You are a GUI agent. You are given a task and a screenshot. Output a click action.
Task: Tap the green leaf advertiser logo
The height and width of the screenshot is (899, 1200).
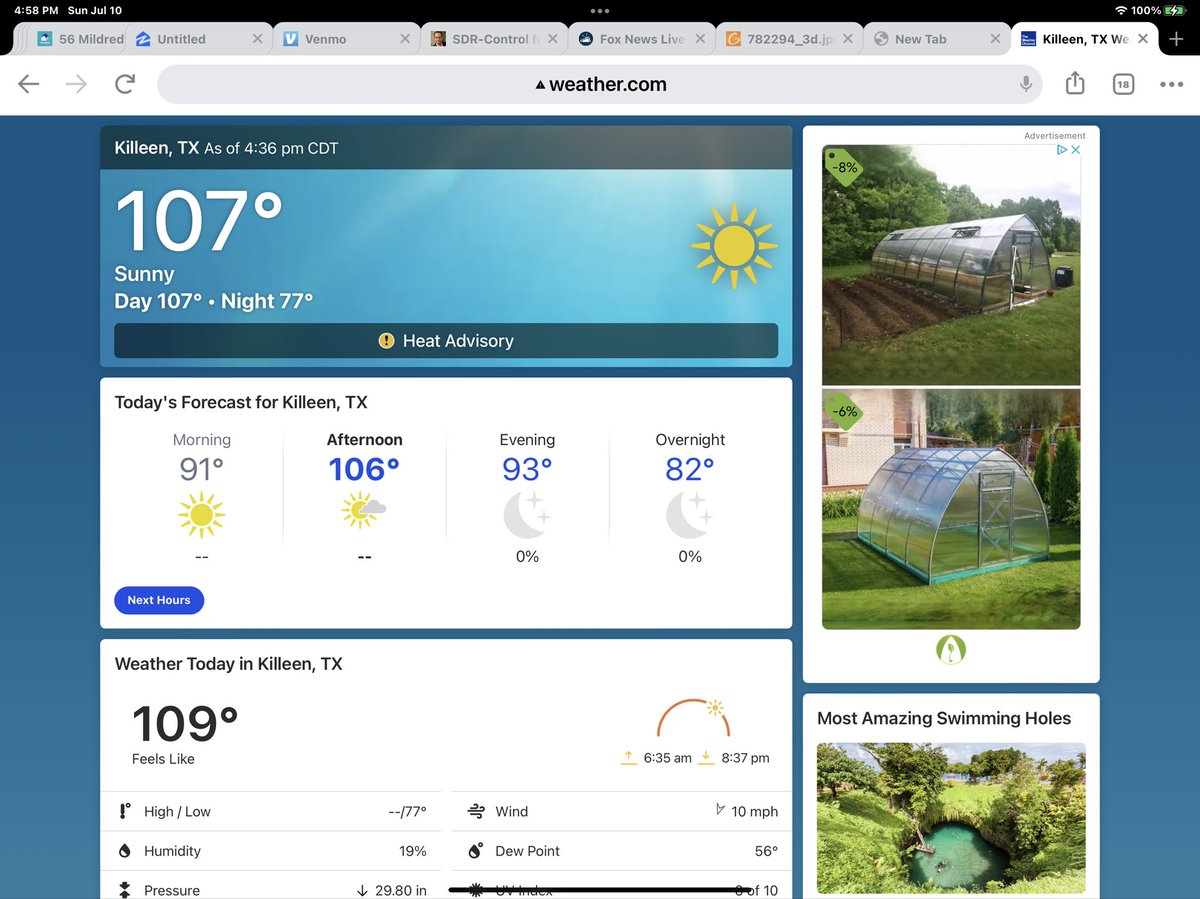[951, 650]
